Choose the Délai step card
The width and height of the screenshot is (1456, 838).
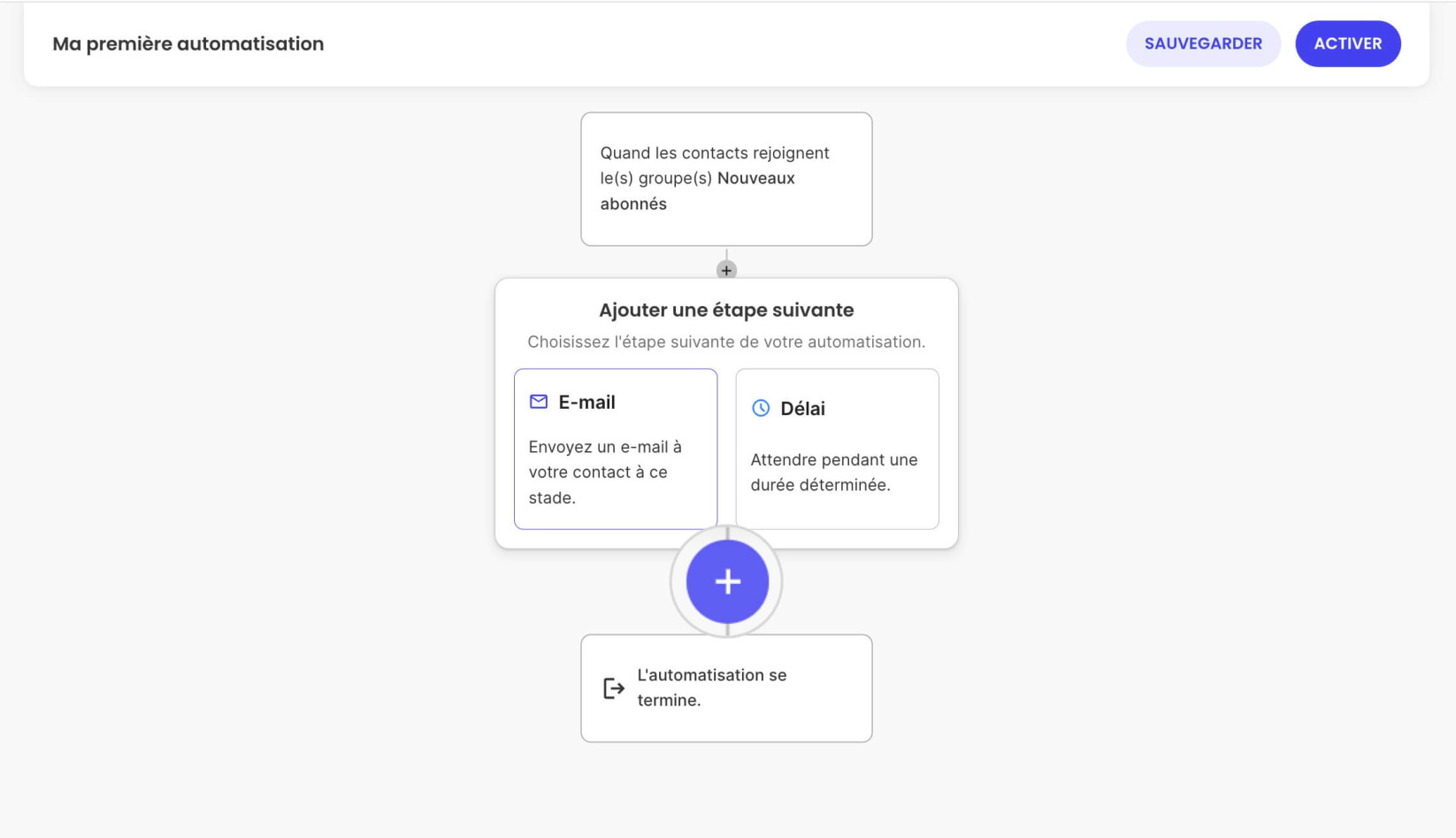pyautogui.click(x=837, y=449)
